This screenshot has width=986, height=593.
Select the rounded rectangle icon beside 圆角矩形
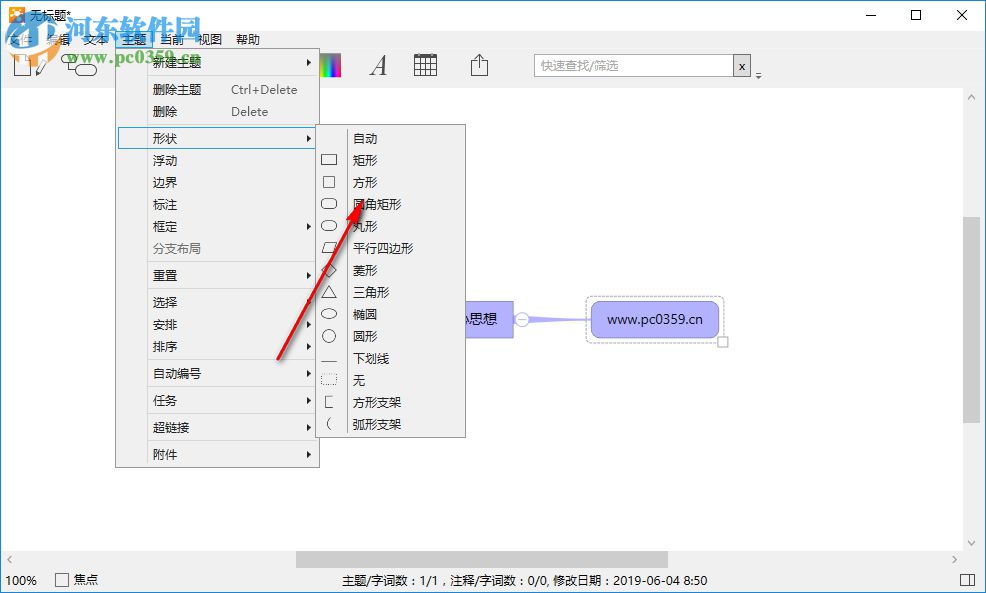click(330, 203)
